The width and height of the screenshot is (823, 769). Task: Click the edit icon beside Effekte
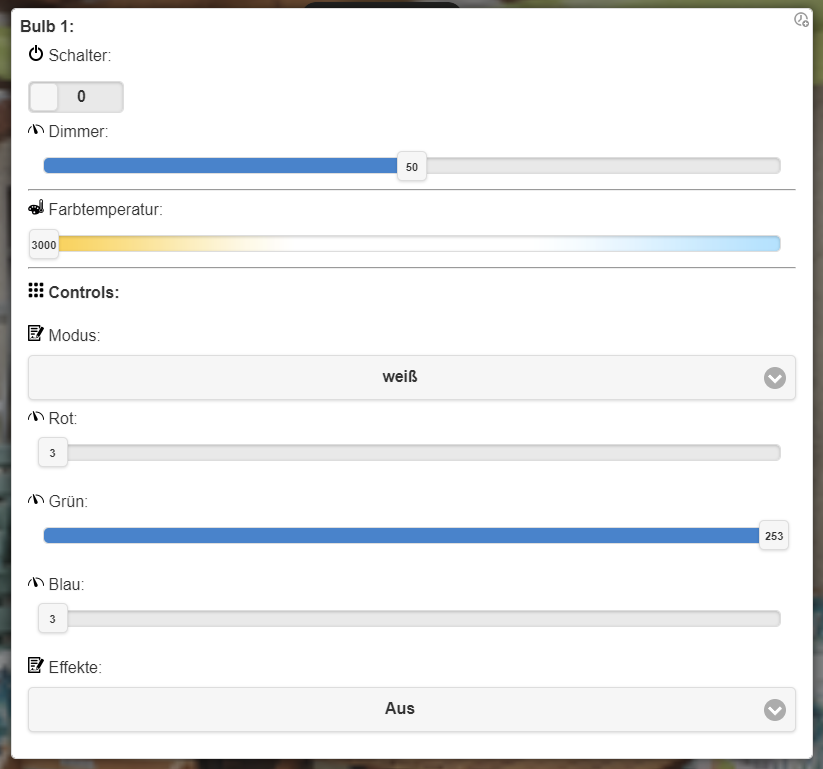pyautogui.click(x=36, y=665)
